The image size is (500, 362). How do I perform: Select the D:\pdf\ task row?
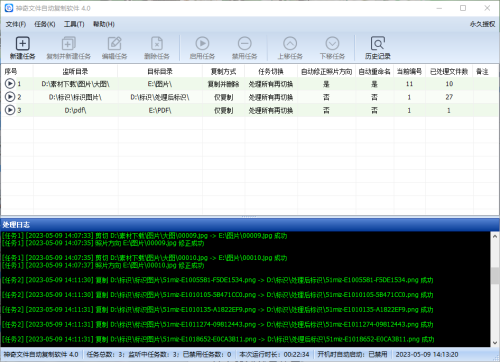pos(249,110)
